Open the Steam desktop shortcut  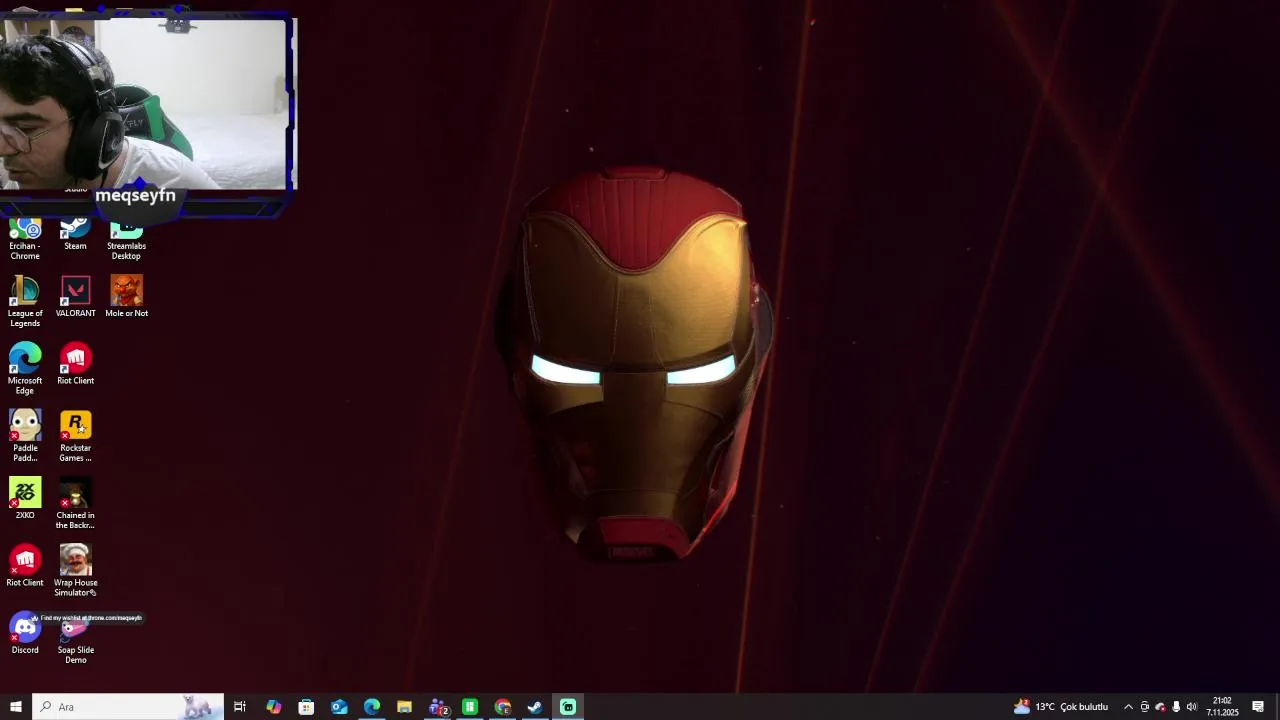click(x=75, y=236)
